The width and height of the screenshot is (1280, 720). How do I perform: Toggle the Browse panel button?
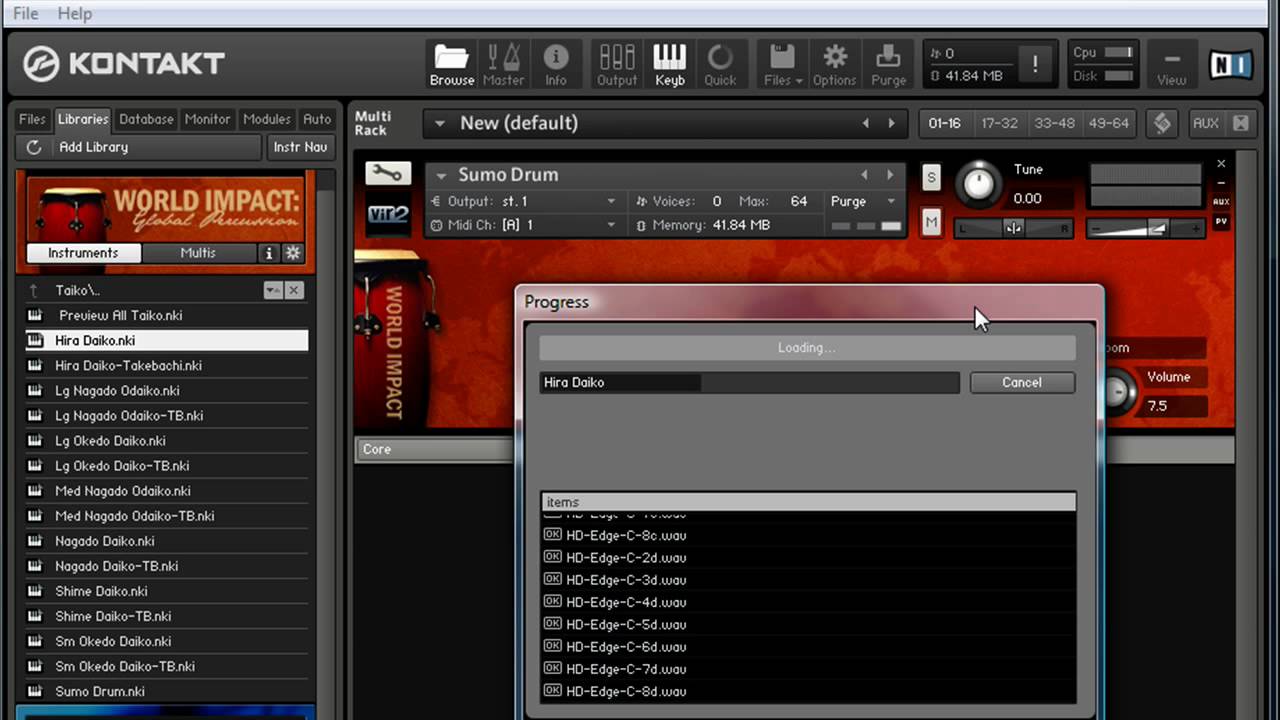(452, 64)
